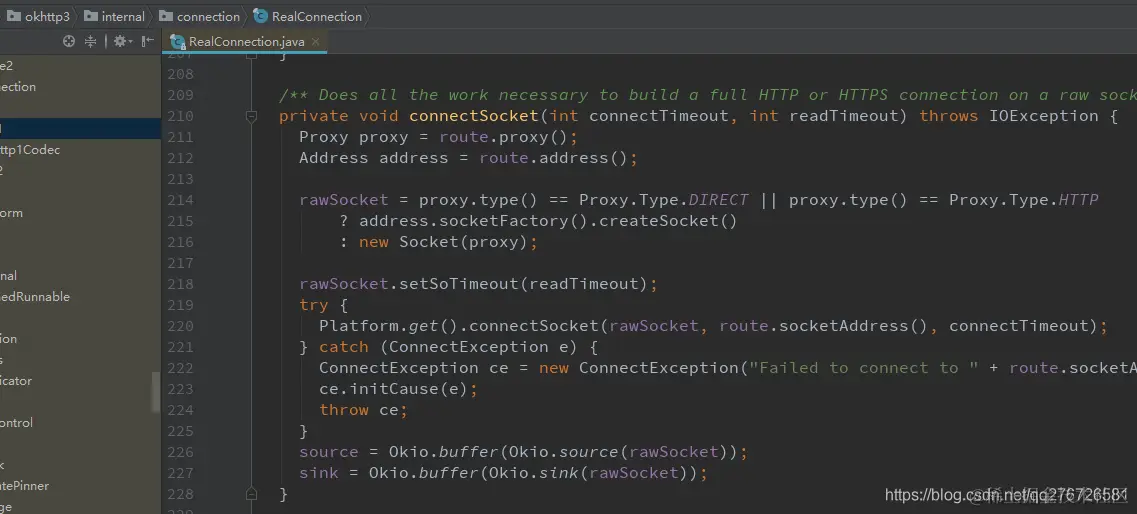Viewport: 1137px width, 514px height.
Task: Click the 'try' keyword on line 219
Action: tap(314, 305)
